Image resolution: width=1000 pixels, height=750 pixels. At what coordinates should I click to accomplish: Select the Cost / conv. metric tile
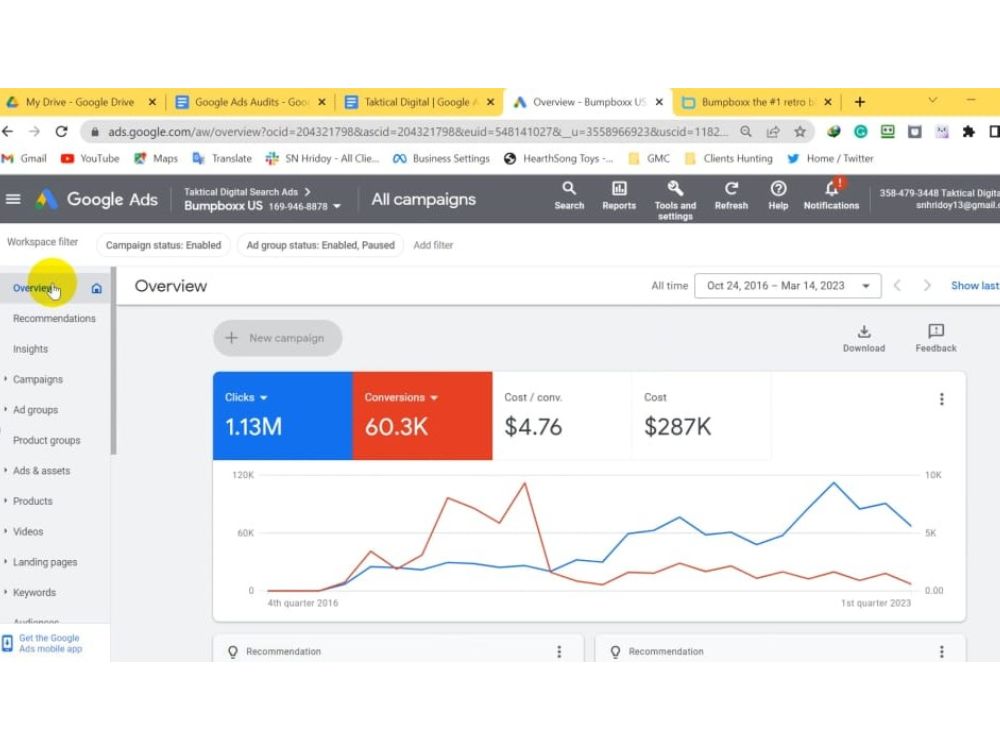pyautogui.click(x=562, y=415)
